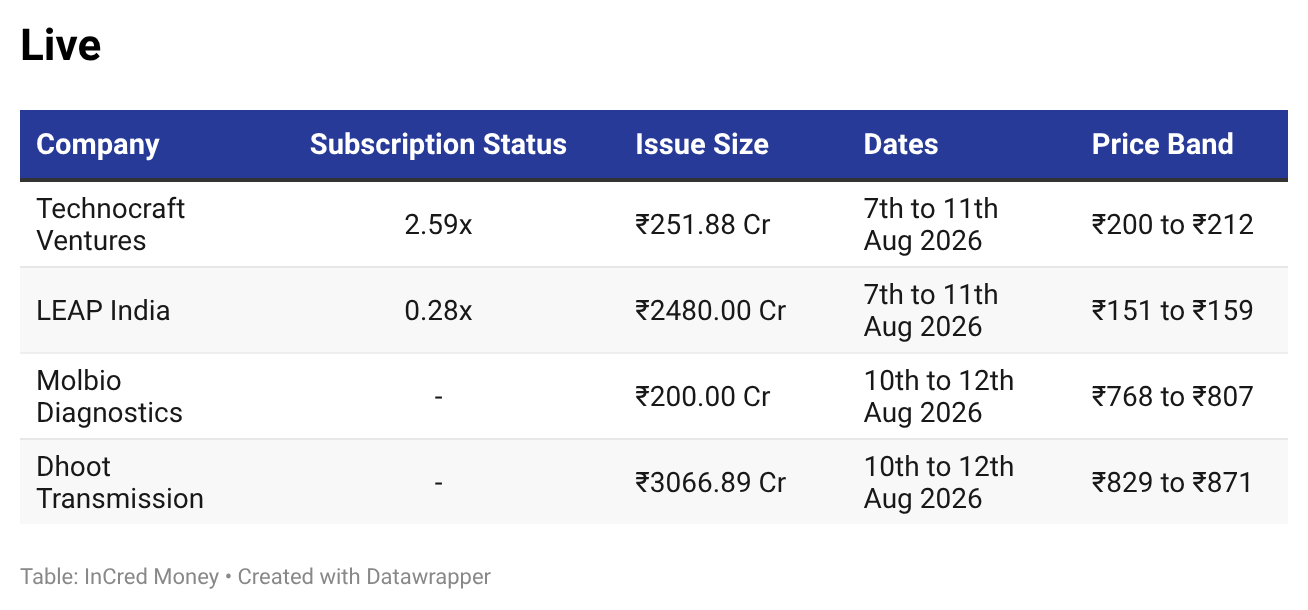Select the 0.28x subscription status value
The image size is (1308, 610).
pos(438,310)
